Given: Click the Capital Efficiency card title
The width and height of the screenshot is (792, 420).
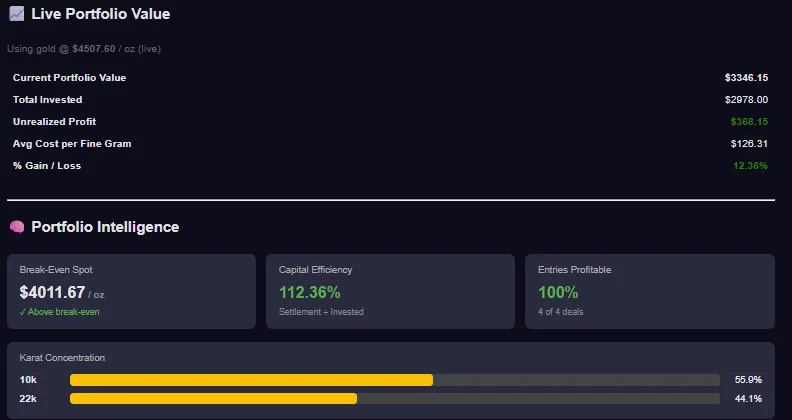Looking at the screenshot, I should (315, 270).
